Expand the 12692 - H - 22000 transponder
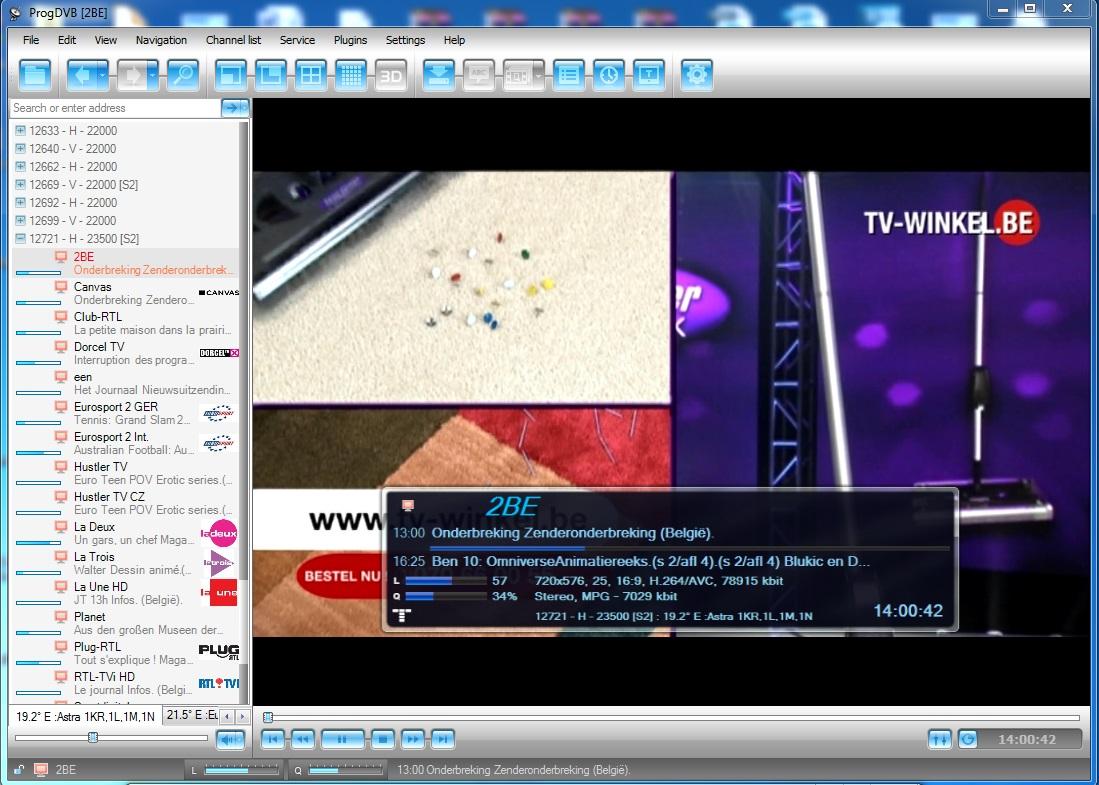 pyautogui.click(x=20, y=203)
